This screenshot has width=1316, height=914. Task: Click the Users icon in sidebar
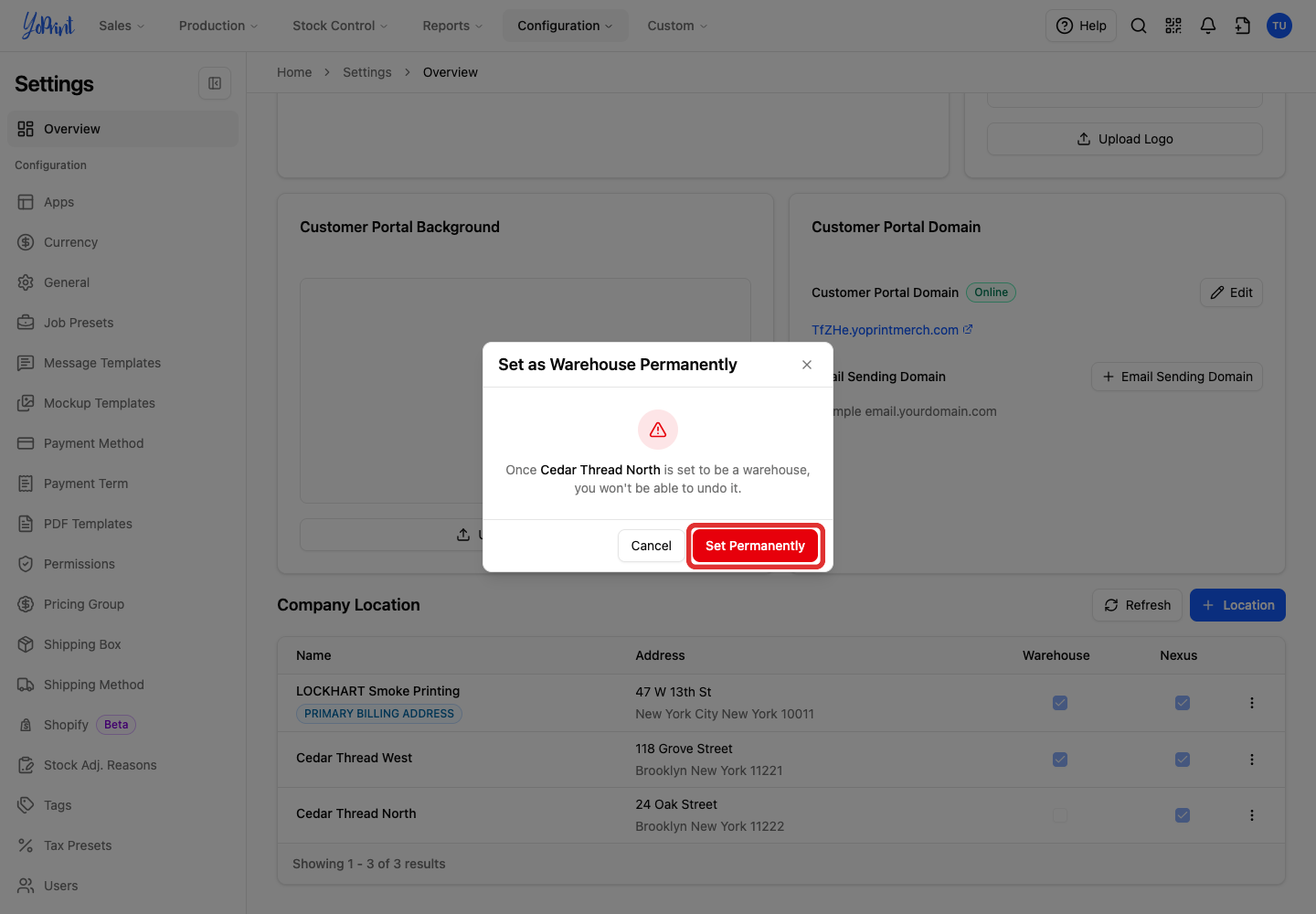tap(26, 886)
